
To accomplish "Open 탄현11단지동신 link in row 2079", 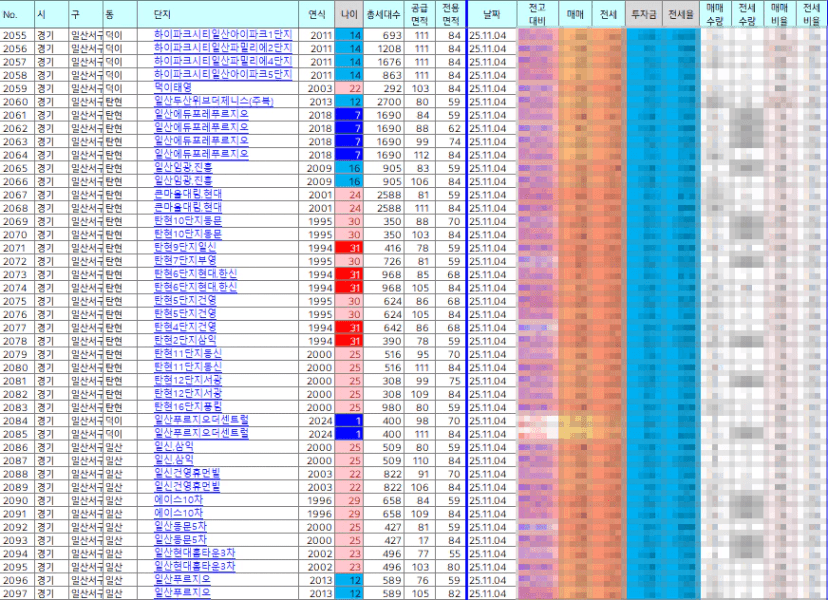I will coord(188,353).
